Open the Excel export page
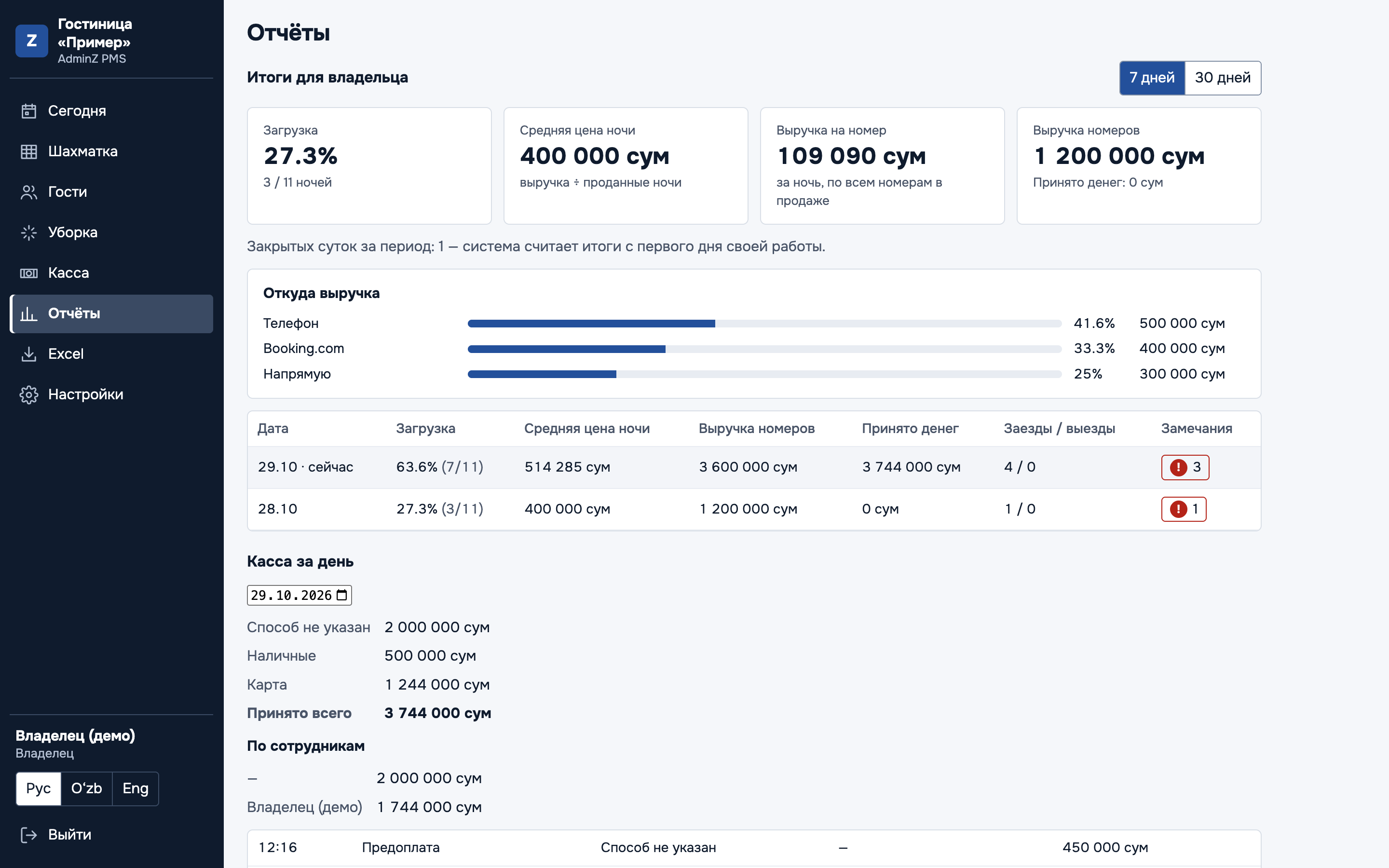This screenshot has height=868, width=1389. pos(111,354)
